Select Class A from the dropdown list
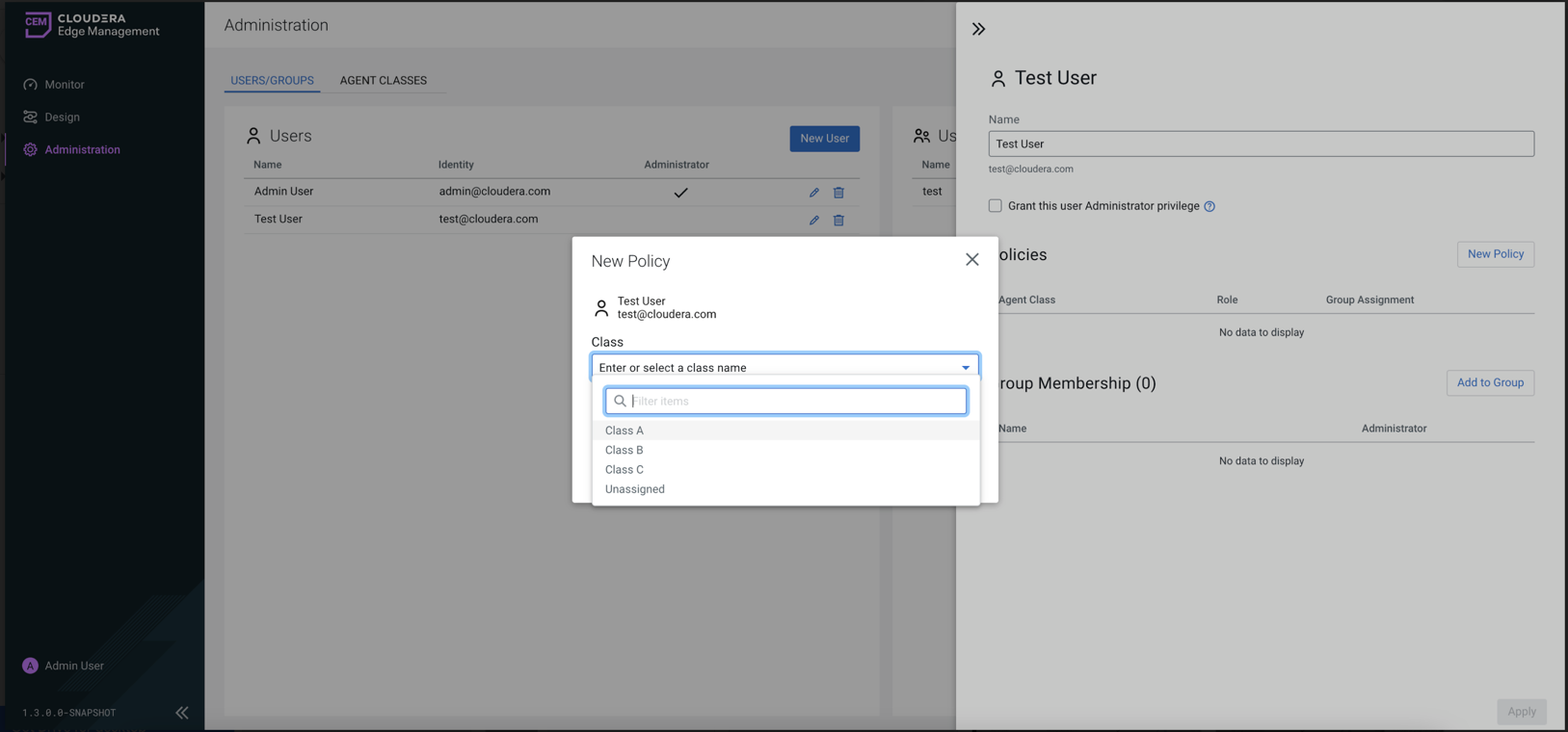The height and width of the screenshot is (732, 1568). 625,431
